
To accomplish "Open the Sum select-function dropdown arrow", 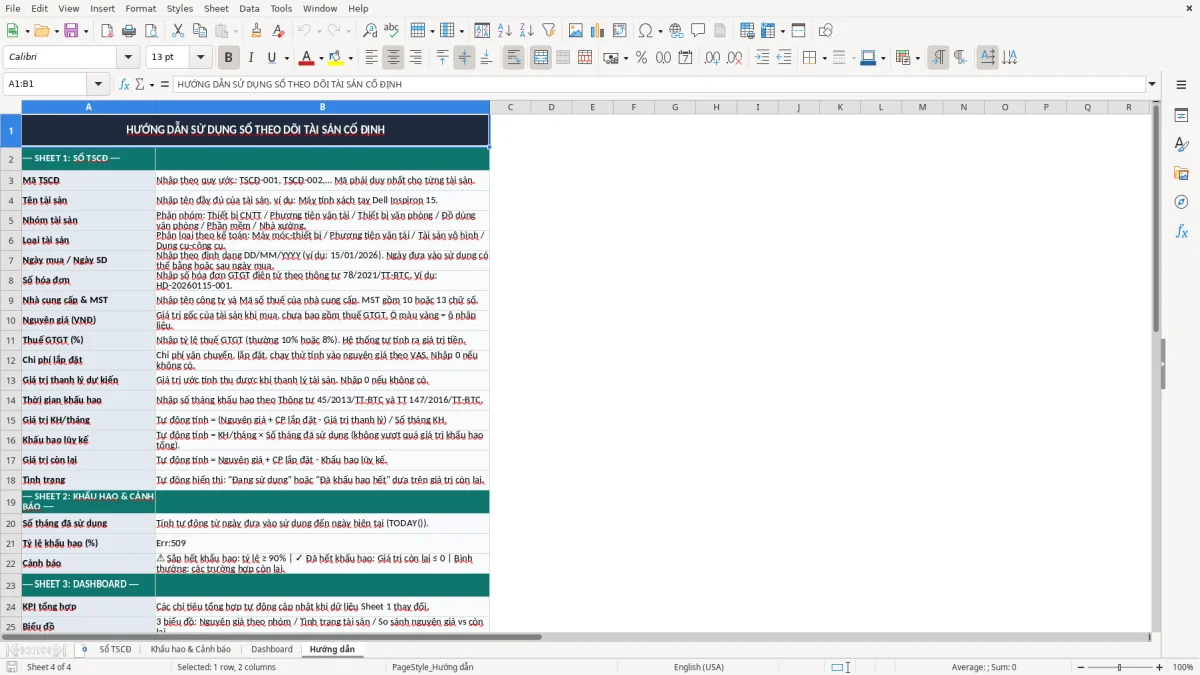I will click(150, 84).
